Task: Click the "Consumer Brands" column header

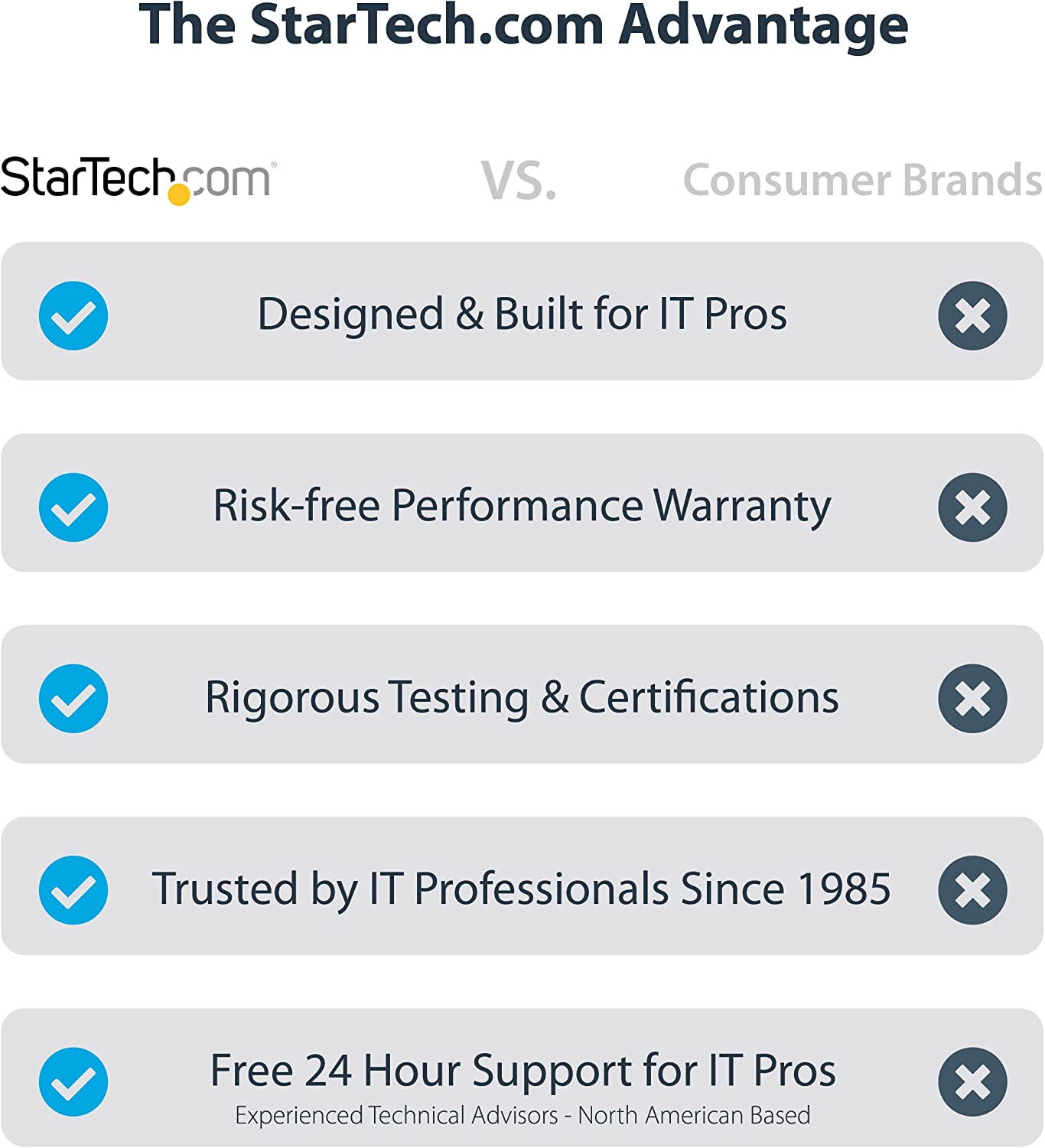Action: 862,181
